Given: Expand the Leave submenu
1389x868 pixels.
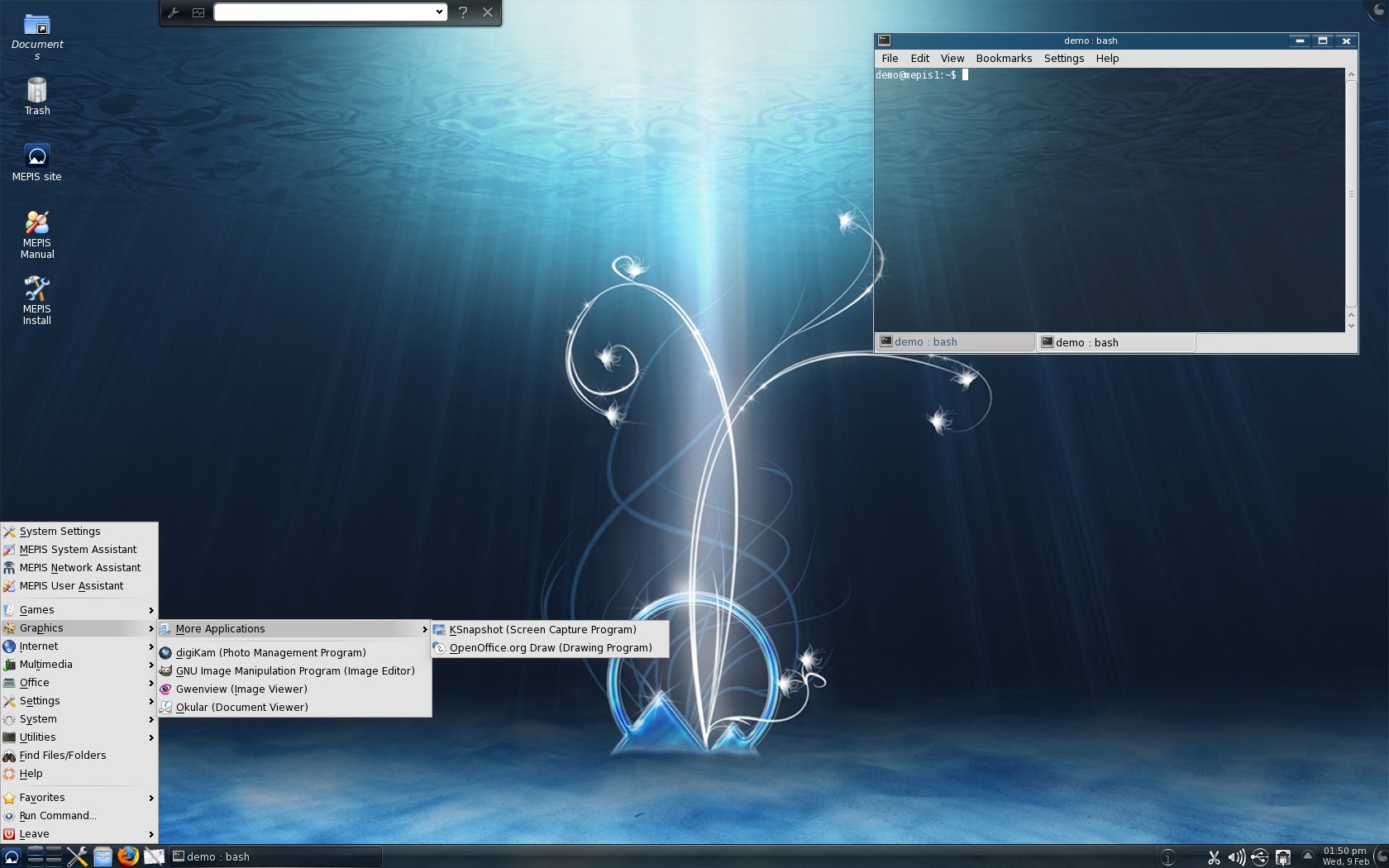Looking at the screenshot, I should pos(79,834).
